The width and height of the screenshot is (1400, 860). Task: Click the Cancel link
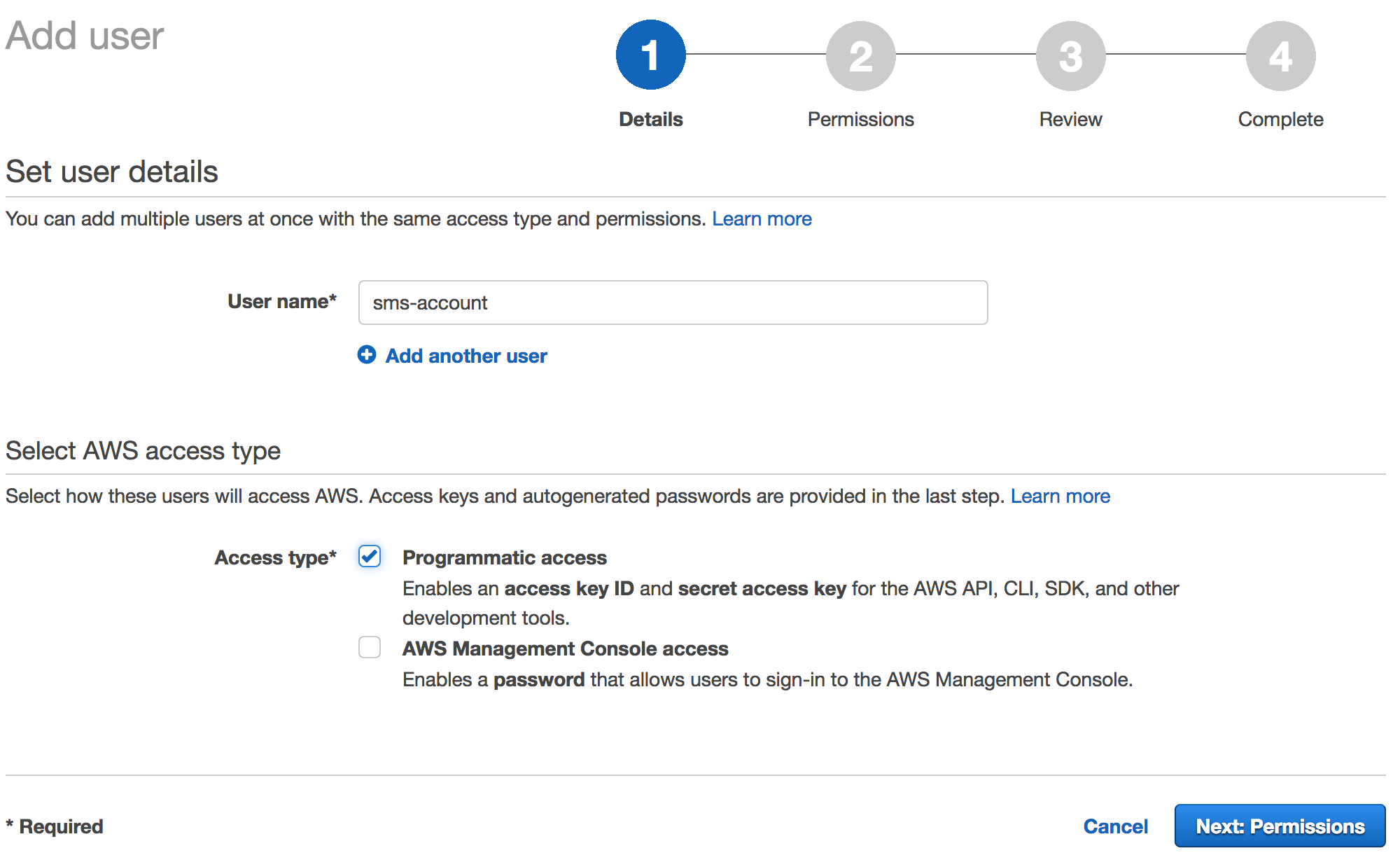(x=1115, y=826)
